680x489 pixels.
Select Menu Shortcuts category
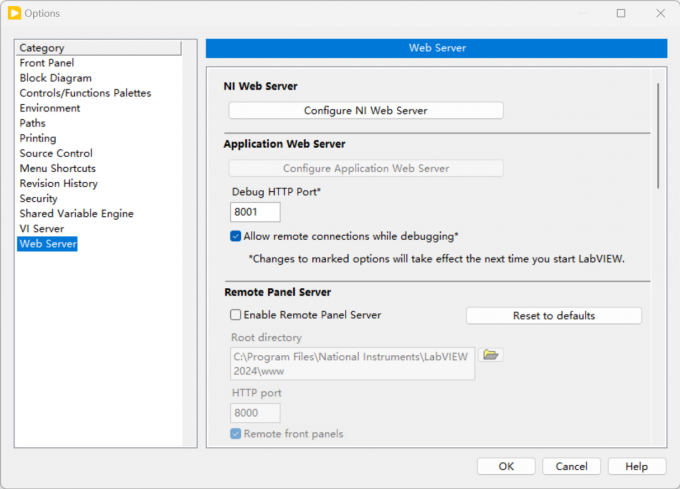click(x=58, y=168)
